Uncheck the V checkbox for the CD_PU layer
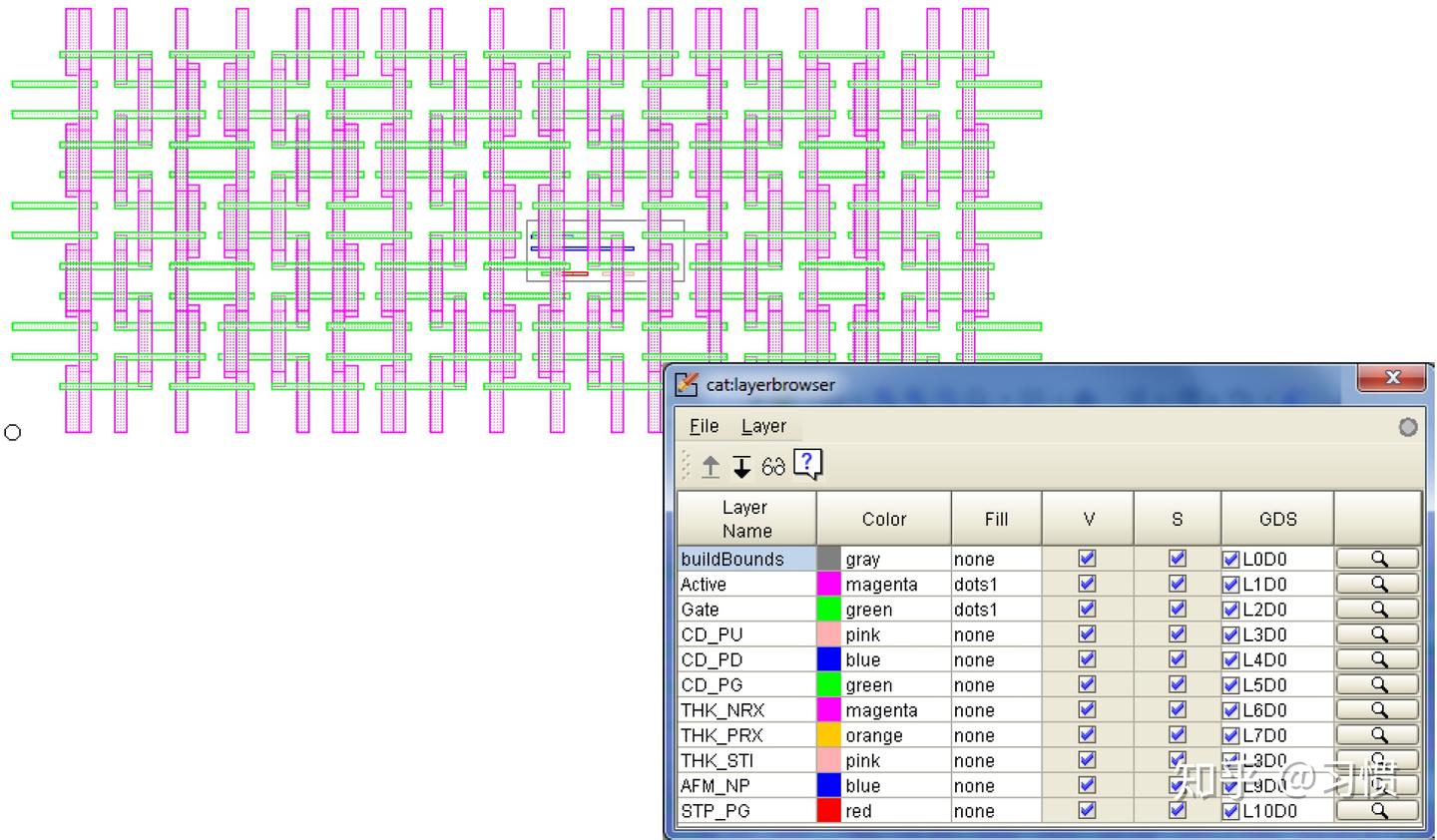This screenshot has height=840, width=1437. tap(1087, 633)
